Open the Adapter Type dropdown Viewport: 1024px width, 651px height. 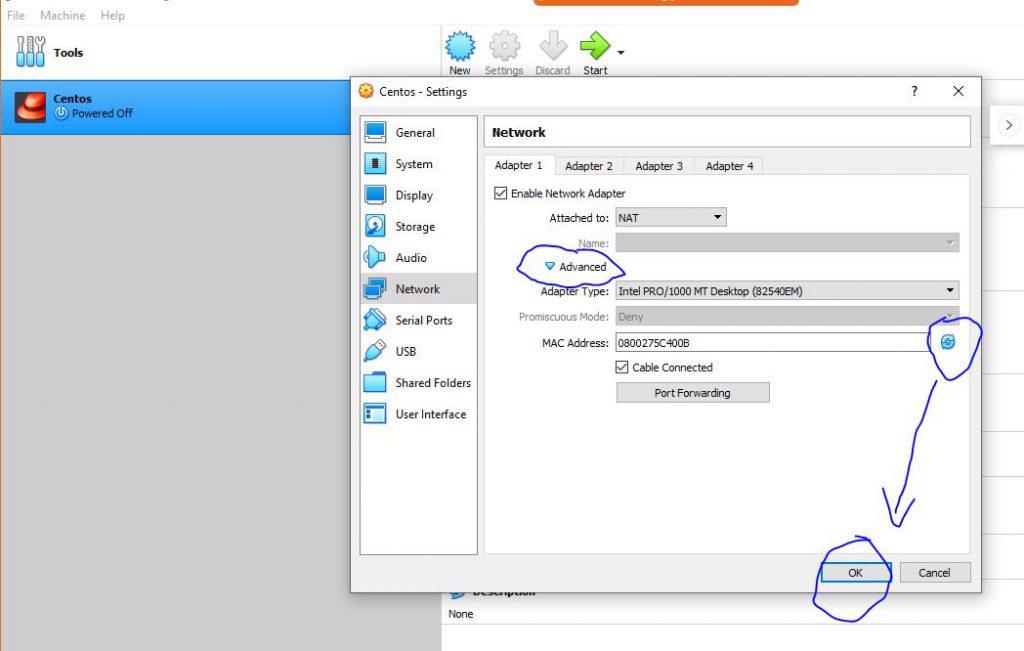pos(786,291)
